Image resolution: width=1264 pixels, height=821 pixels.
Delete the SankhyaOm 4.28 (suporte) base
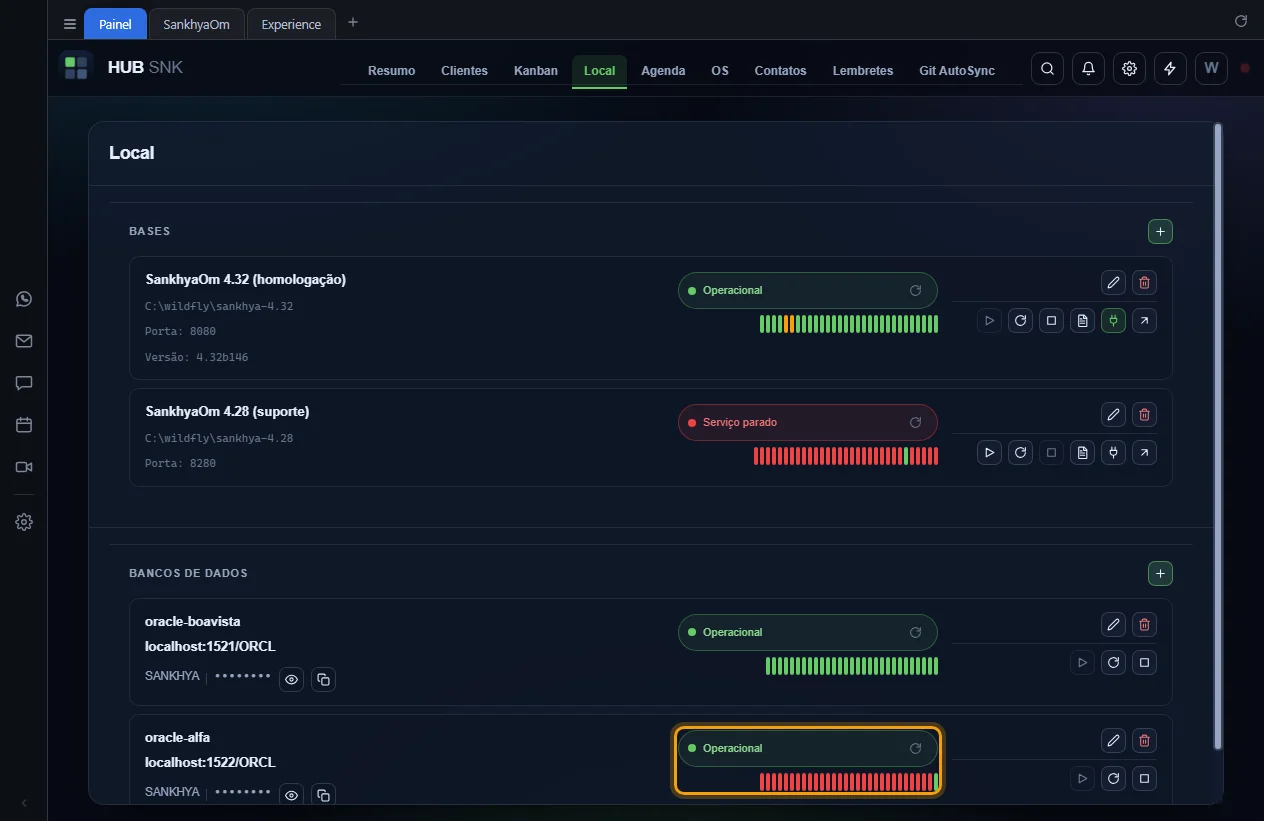click(x=1145, y=414)
